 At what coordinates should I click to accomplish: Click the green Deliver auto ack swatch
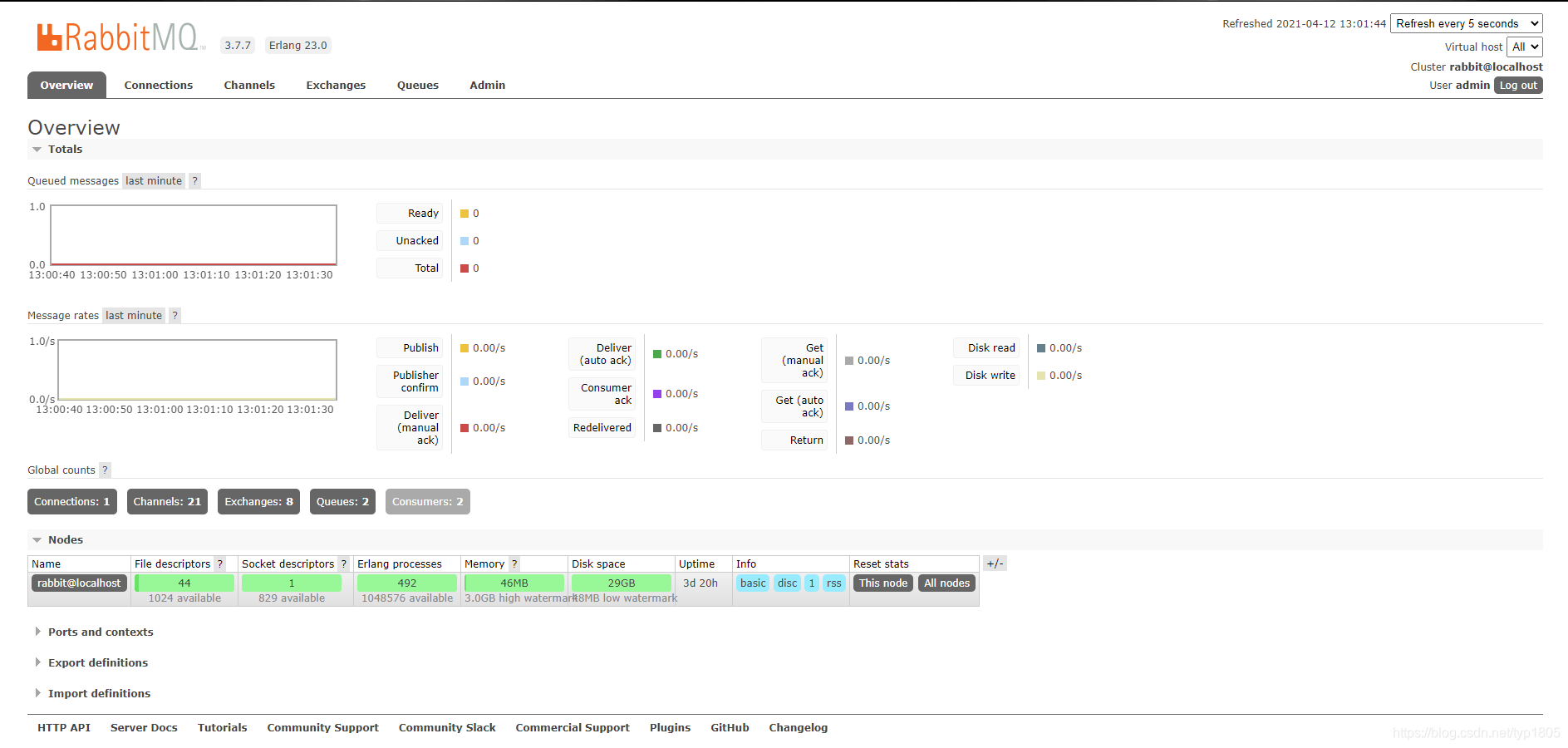(x=657, y=354)
